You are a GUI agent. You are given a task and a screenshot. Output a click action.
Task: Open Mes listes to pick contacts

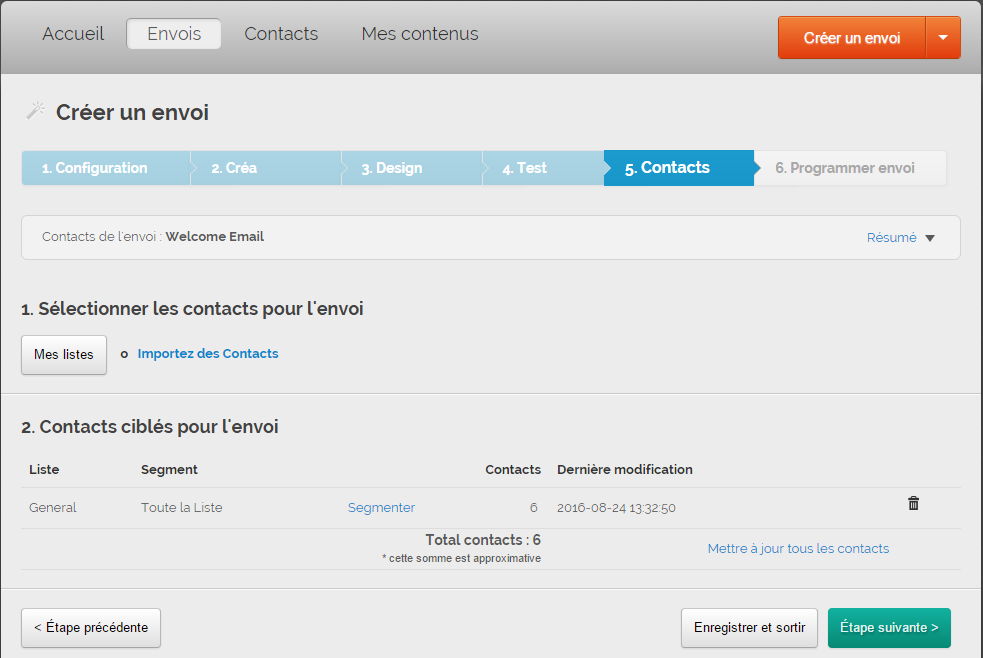point(64,355)
